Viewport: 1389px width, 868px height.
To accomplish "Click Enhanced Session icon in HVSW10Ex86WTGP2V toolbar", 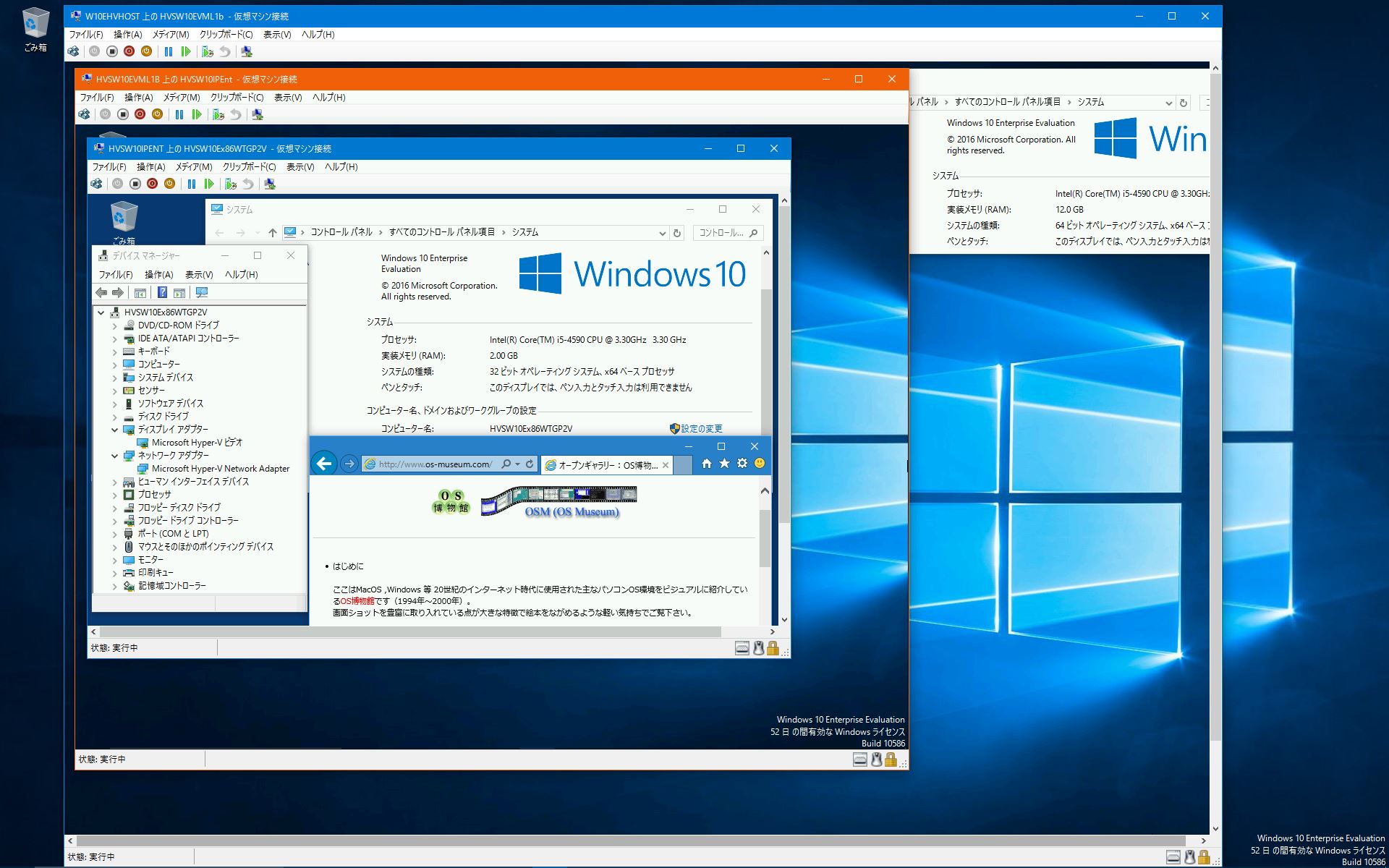I will (270, 184).
